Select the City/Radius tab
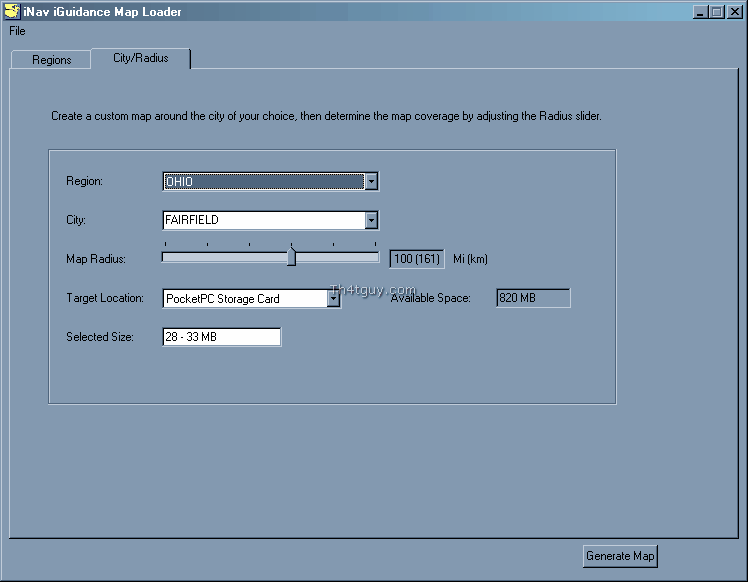Viewport: 748px width, 582px height. click(140, 58)
